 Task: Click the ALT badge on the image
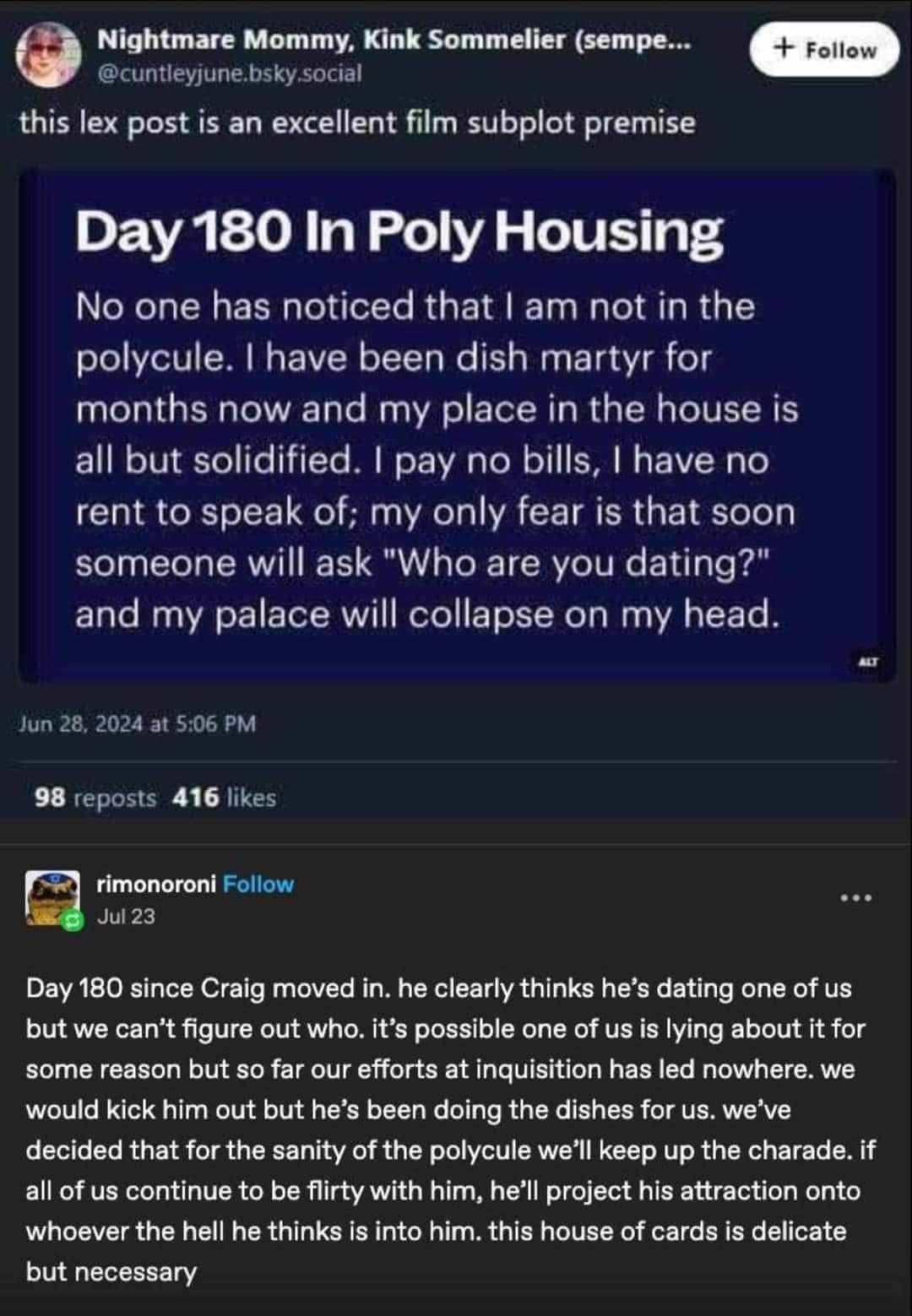coord(869,662)
